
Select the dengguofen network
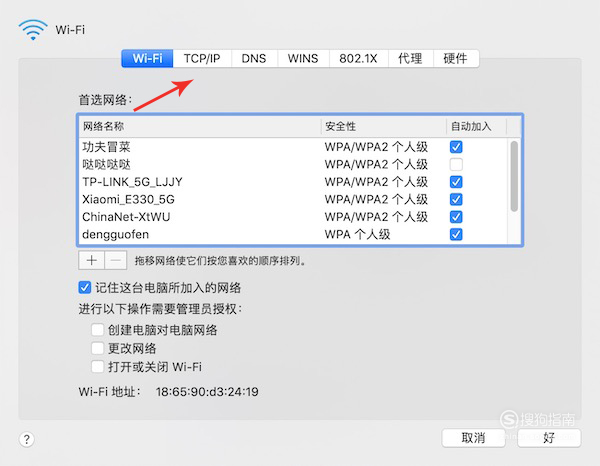(293, 234)
